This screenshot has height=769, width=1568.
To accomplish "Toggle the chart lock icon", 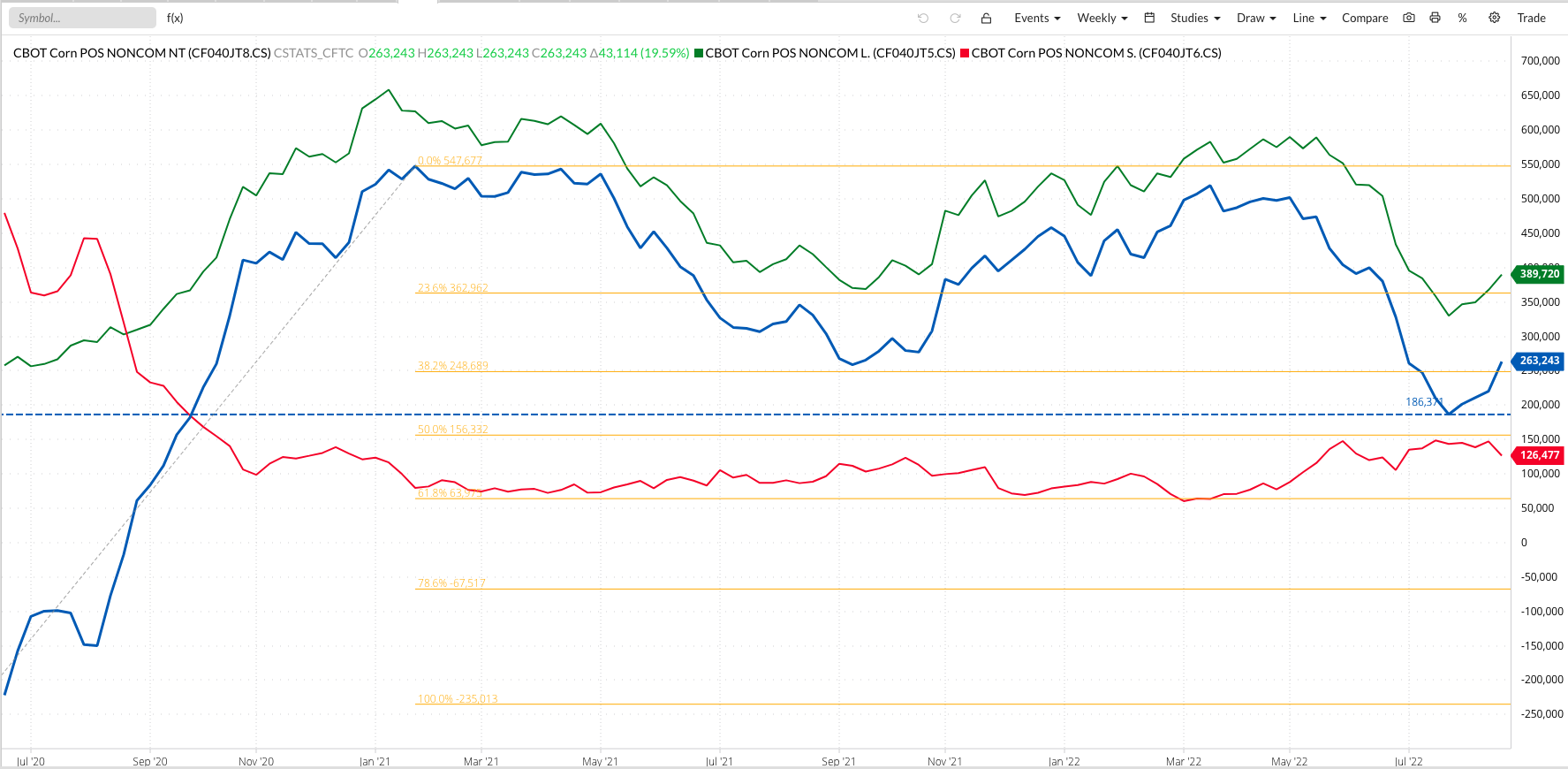I will [x=987, y=18].
